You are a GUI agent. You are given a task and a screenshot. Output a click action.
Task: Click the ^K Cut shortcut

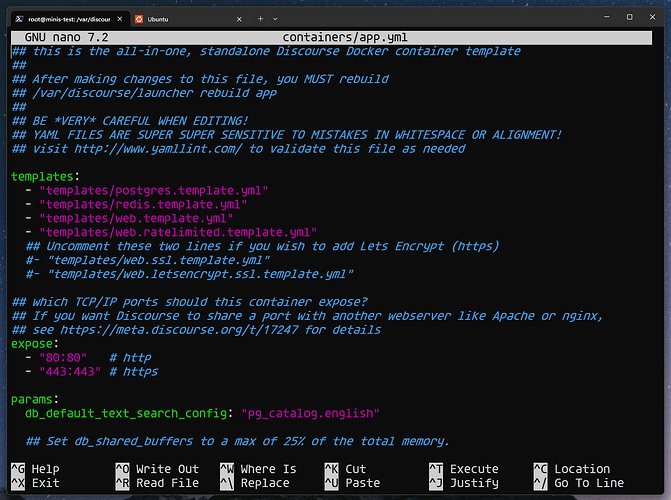point(345,469)
